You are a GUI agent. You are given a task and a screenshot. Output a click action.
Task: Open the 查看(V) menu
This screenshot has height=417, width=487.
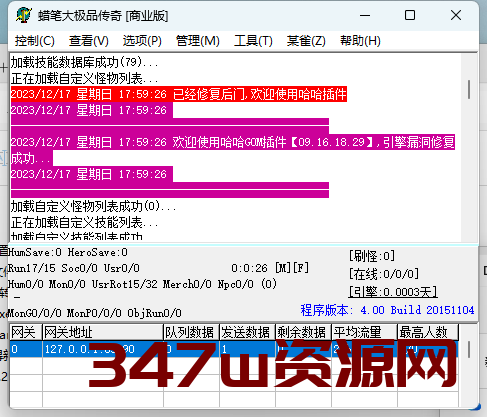tap(89, 41)
